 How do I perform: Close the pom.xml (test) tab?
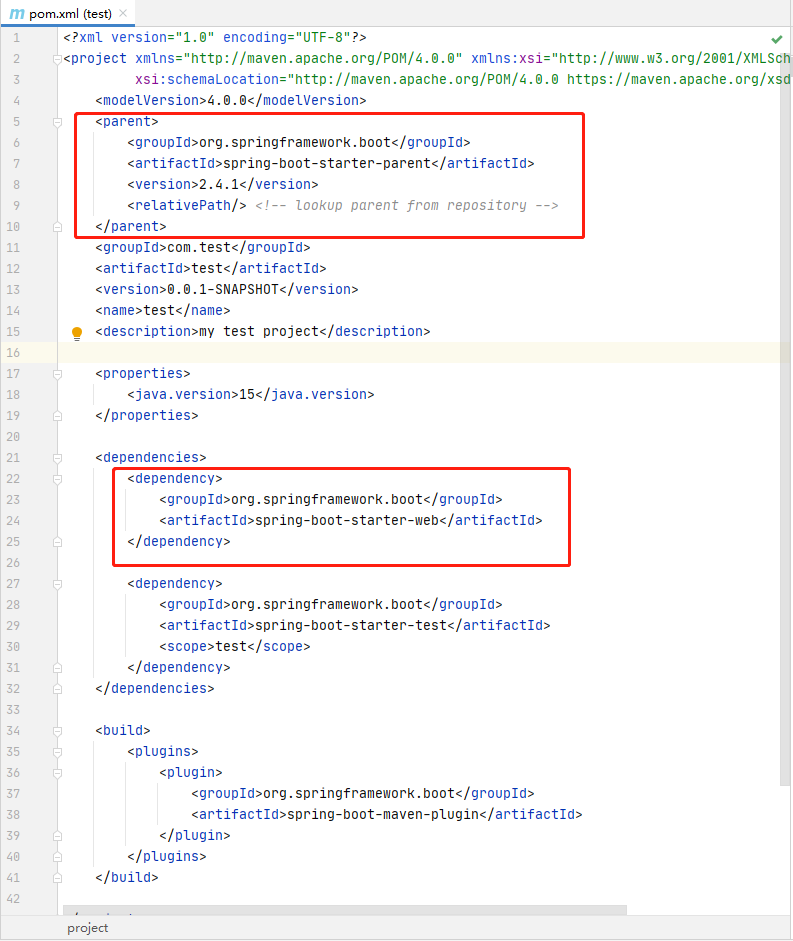[x=123, y=13]
